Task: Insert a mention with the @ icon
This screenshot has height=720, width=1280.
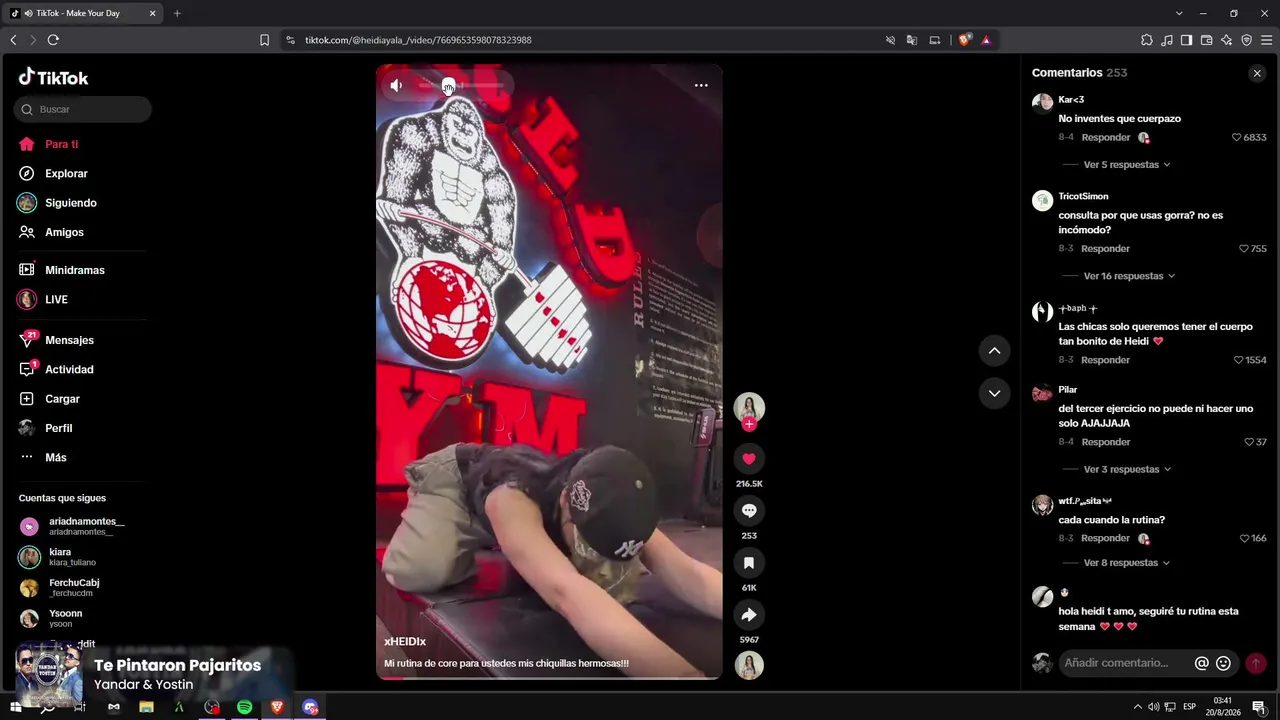Action: [1202, 663]
